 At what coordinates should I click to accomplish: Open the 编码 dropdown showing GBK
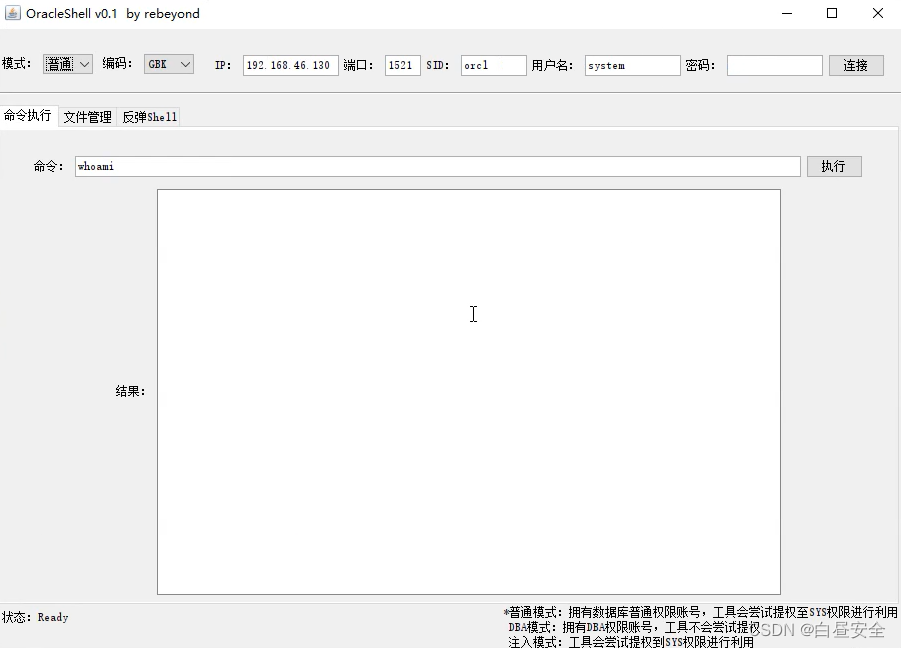[x=168, y=64]
